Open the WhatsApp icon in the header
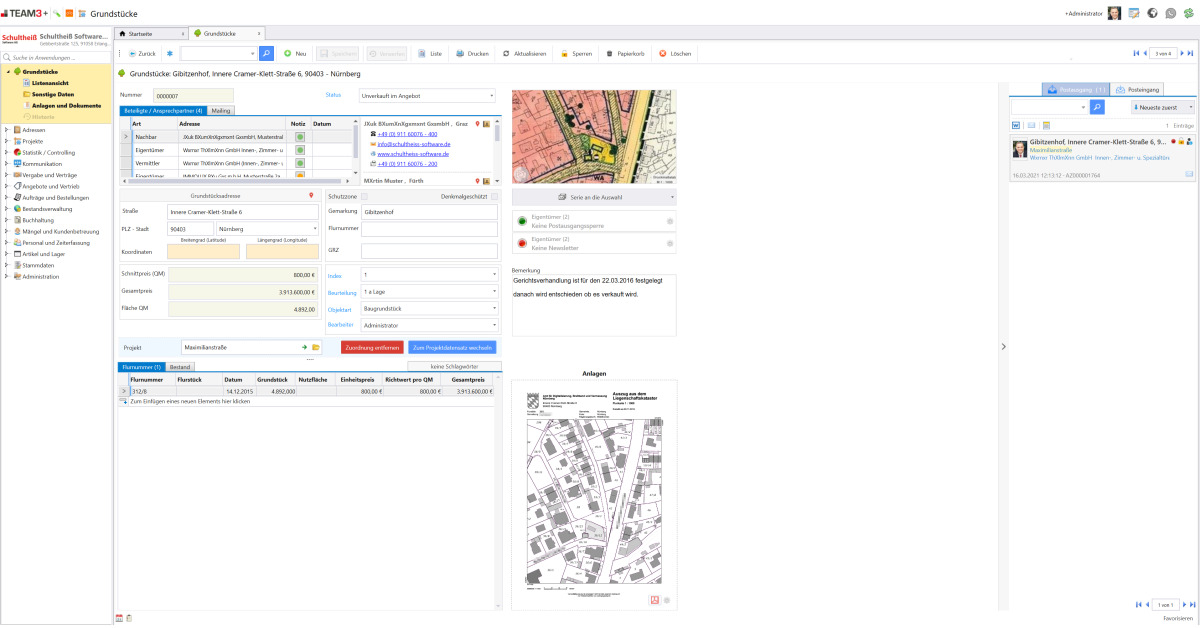This screenshot has width=1200, height=628. point(1170,13)
